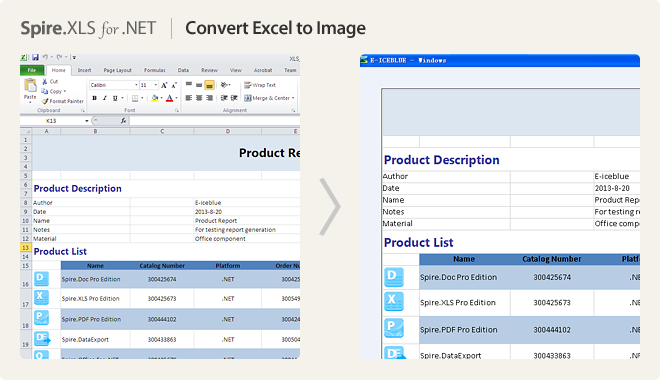Image resolution: width=660 pixels, height=380 pixels.
Task: Click the Spire.Doc D product icon
Action: 41,279
